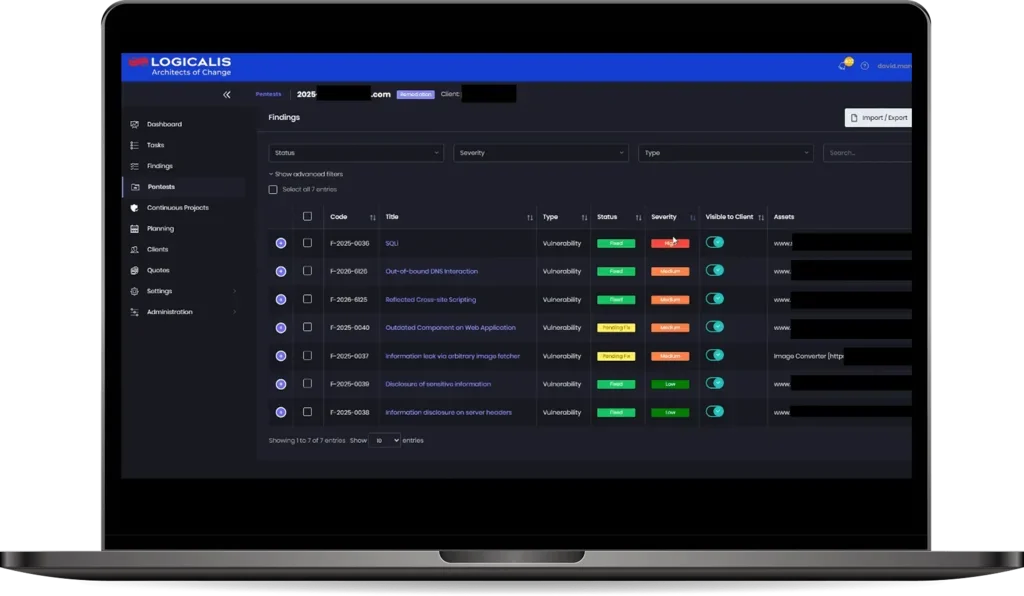Click Pending Fix status of F-2025-0040
This screenshot has height=596, width=1024.
(x=616, y=328)
